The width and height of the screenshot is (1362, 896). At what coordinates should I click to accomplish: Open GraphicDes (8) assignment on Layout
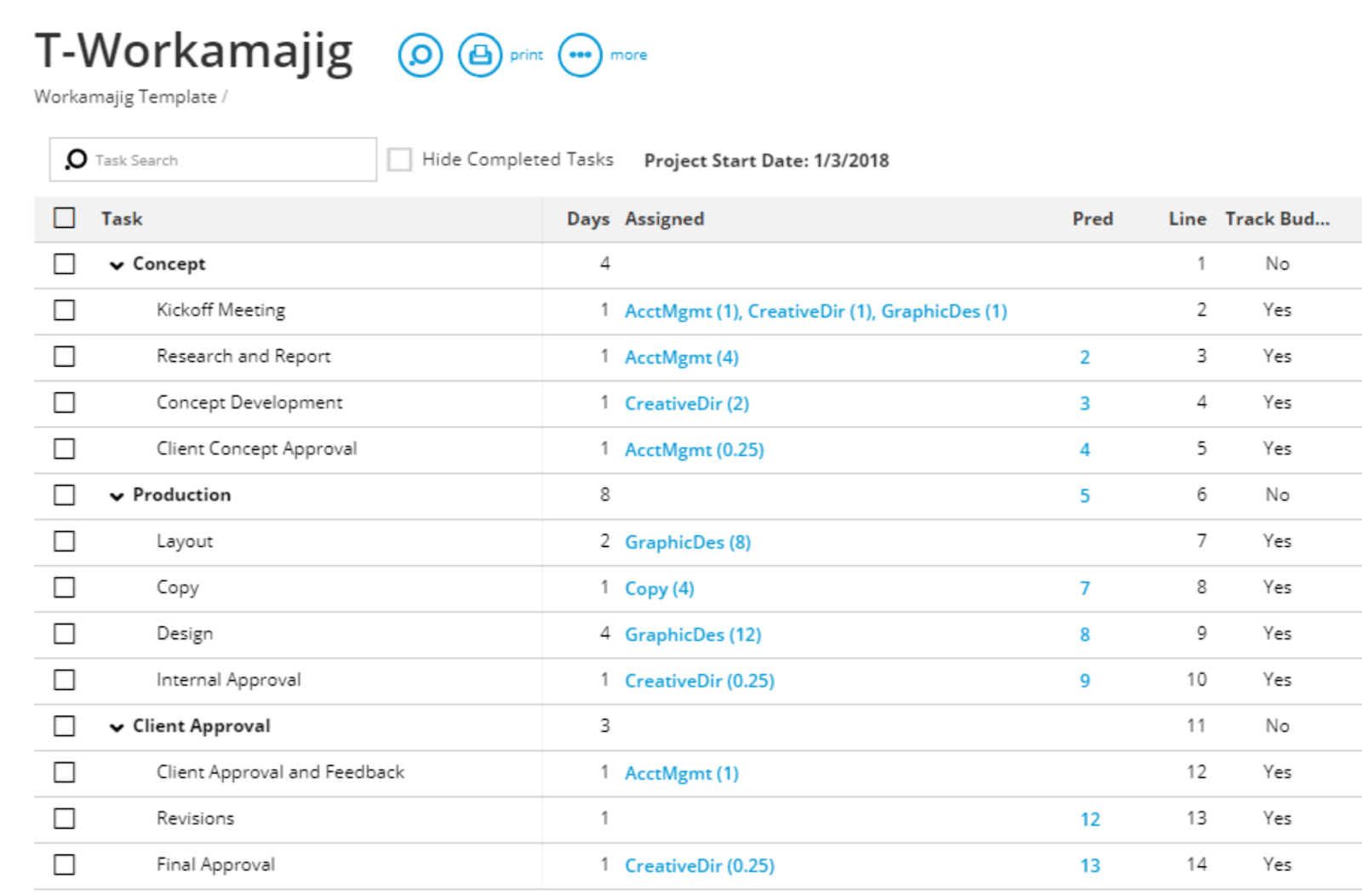point(687,542)
